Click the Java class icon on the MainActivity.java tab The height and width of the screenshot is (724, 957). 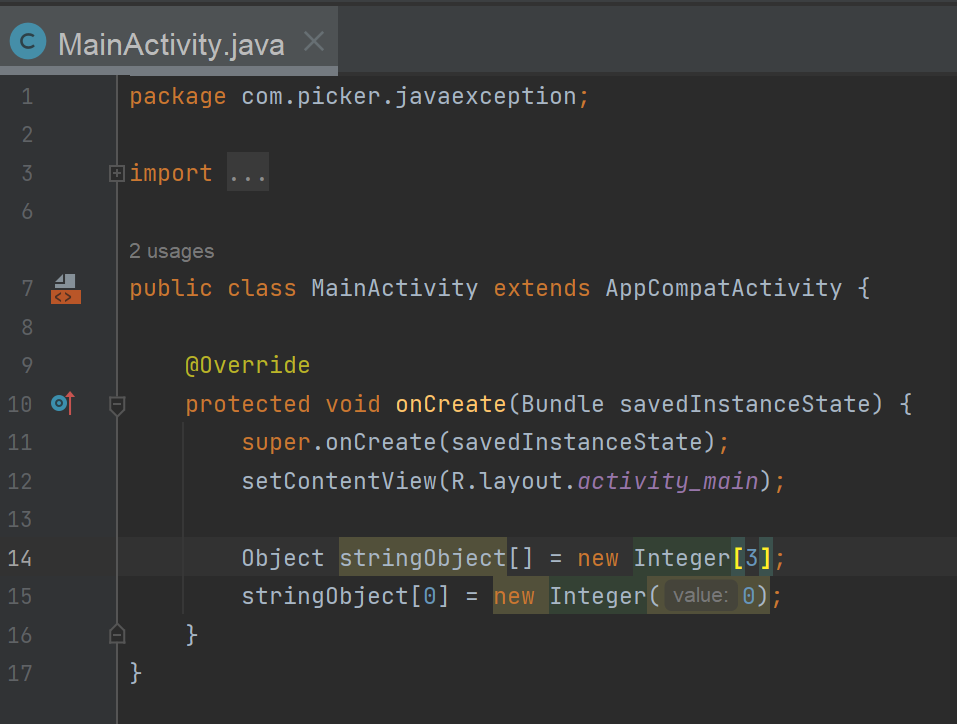coord(28,42)
